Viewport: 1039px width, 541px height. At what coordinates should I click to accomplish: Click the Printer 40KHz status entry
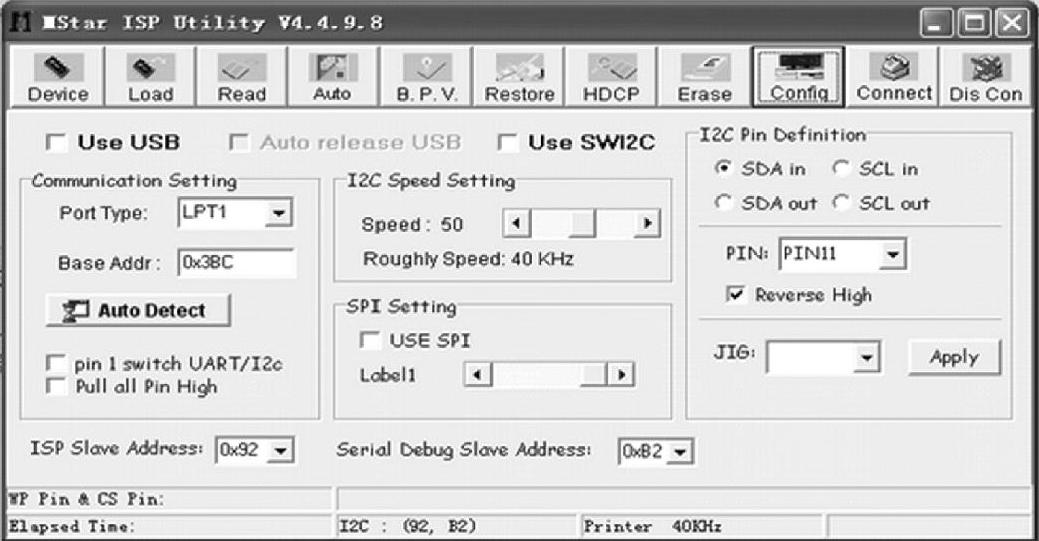point(701,526)
